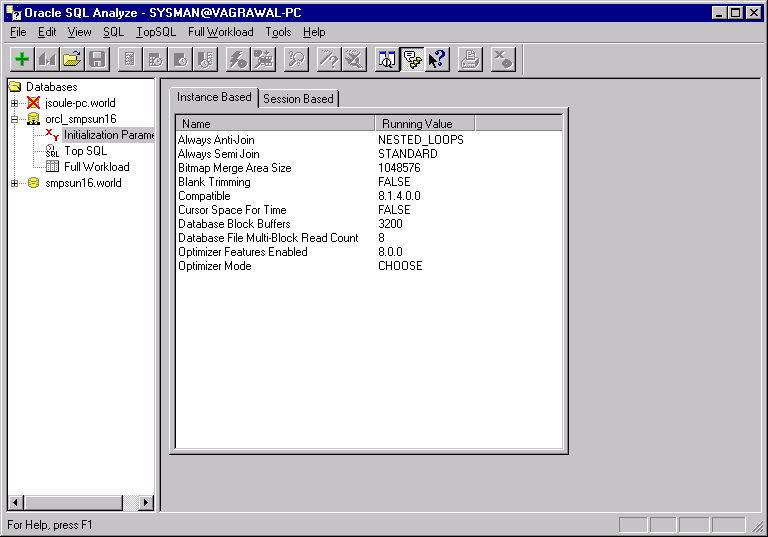Select the Optimizer Mode parameter row
768x537 pixels.
point(369,266)
